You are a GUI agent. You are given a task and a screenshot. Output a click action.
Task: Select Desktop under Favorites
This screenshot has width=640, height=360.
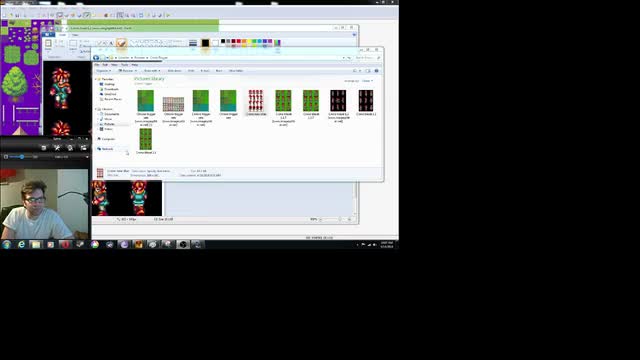(109, 84)
